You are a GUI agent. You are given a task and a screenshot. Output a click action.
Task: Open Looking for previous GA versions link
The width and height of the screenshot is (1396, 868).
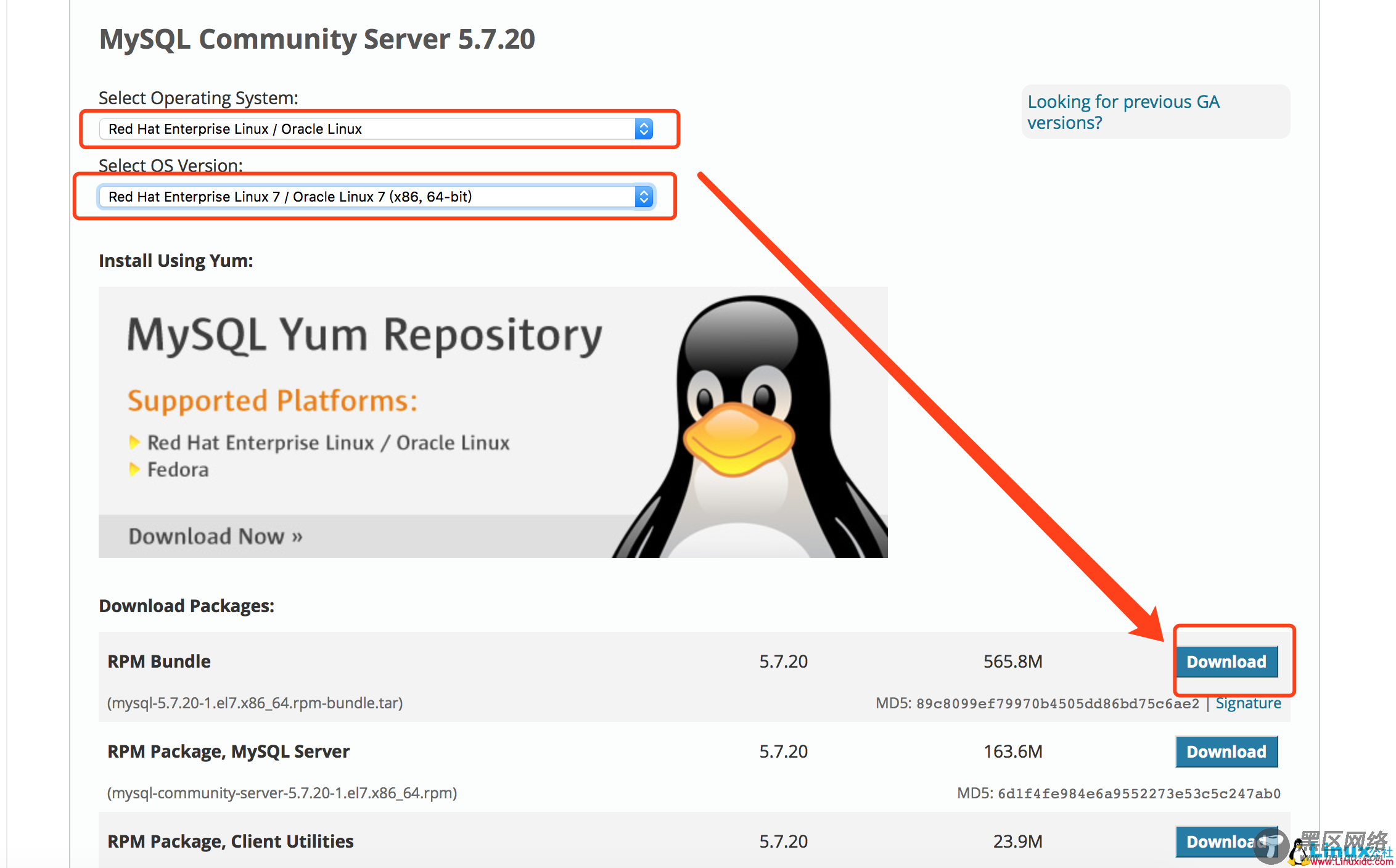pyautogui.click(x=1123, y=112)
